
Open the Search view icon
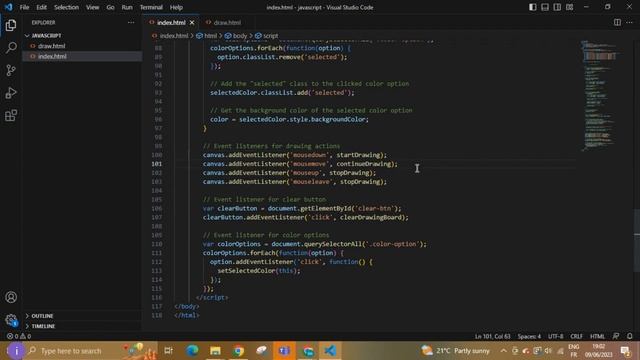point(11,48)
